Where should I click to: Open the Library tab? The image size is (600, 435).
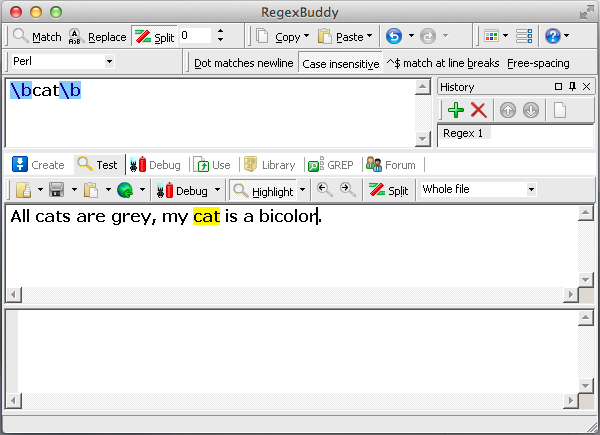pyautogui.click(x=270, y=165)
